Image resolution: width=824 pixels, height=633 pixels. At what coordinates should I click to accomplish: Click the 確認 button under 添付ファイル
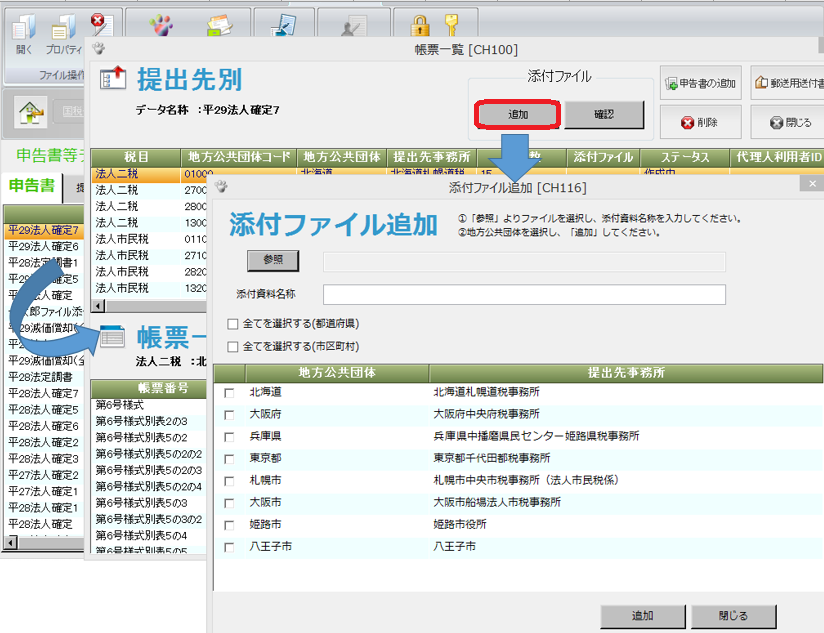point(604,114)
